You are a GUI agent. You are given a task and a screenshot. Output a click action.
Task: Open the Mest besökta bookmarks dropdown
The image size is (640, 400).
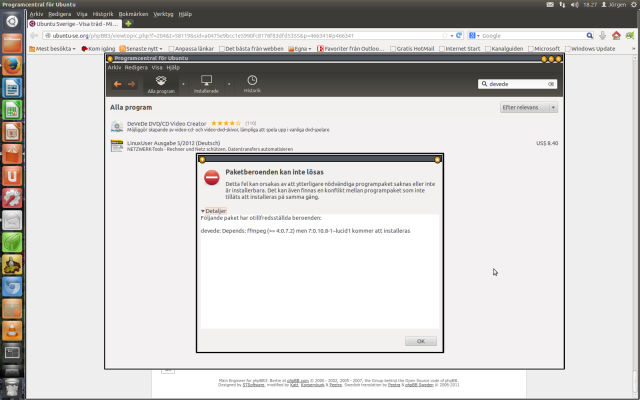click(52, 49)
